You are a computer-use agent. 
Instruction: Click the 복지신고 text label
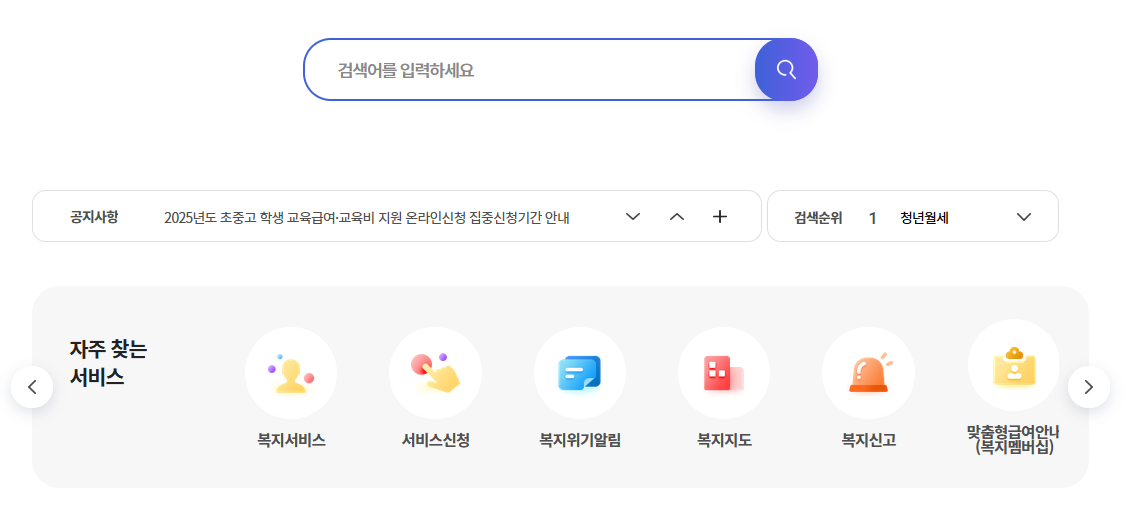869,440
